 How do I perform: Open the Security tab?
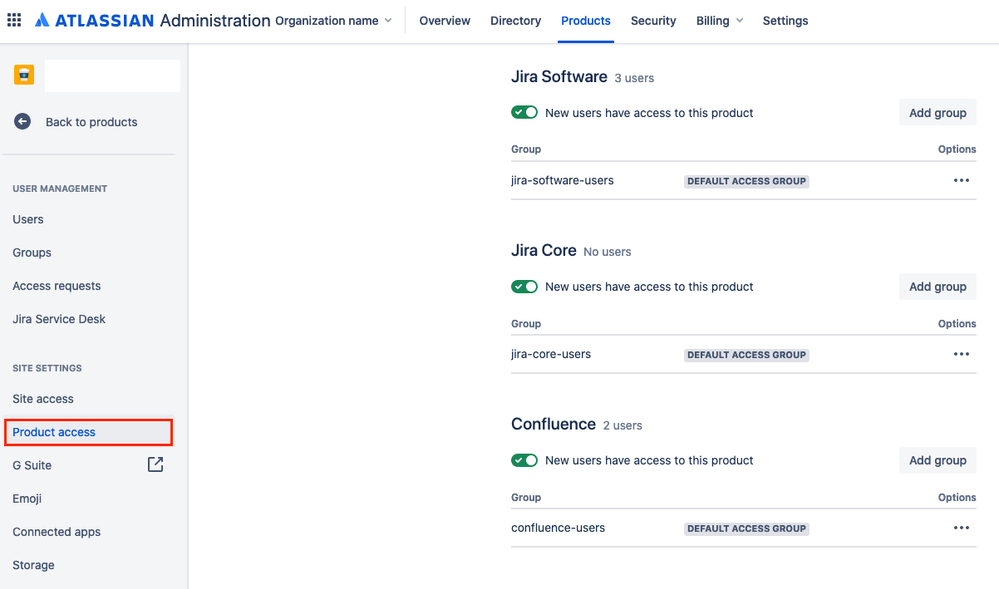[x=653, y=20]
